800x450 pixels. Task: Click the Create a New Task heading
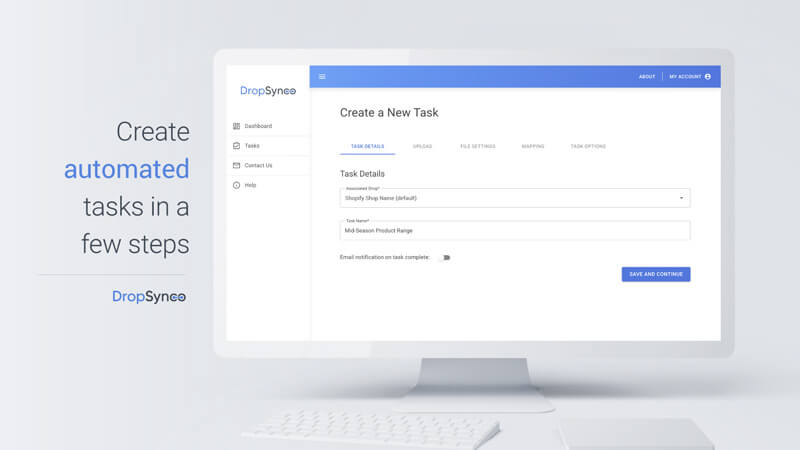pos(389,113)
